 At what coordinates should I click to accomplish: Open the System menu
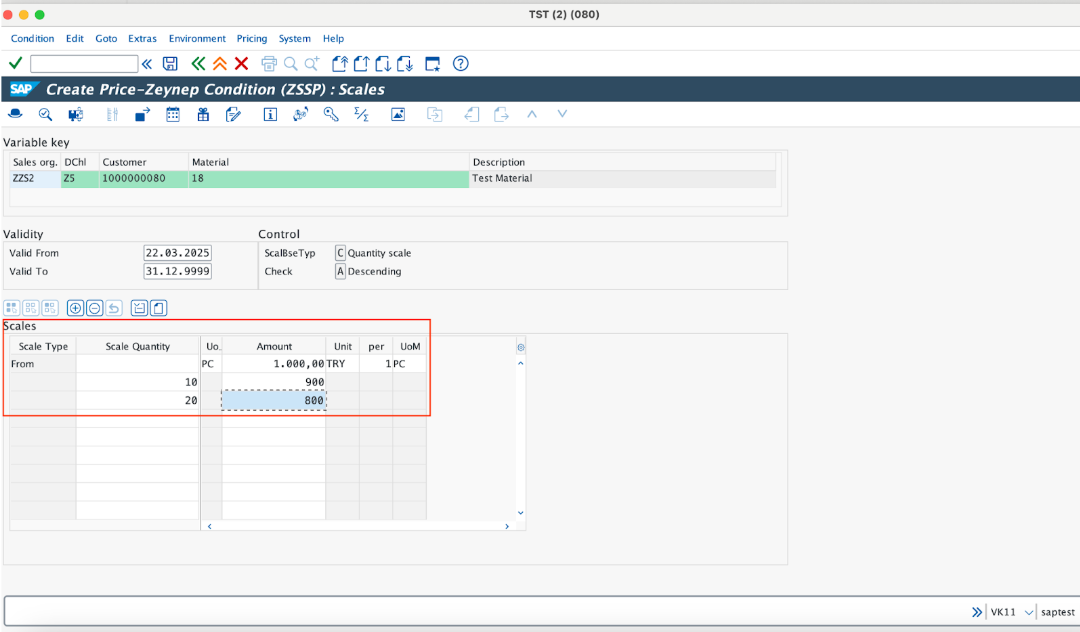click(x=294, y=39)
